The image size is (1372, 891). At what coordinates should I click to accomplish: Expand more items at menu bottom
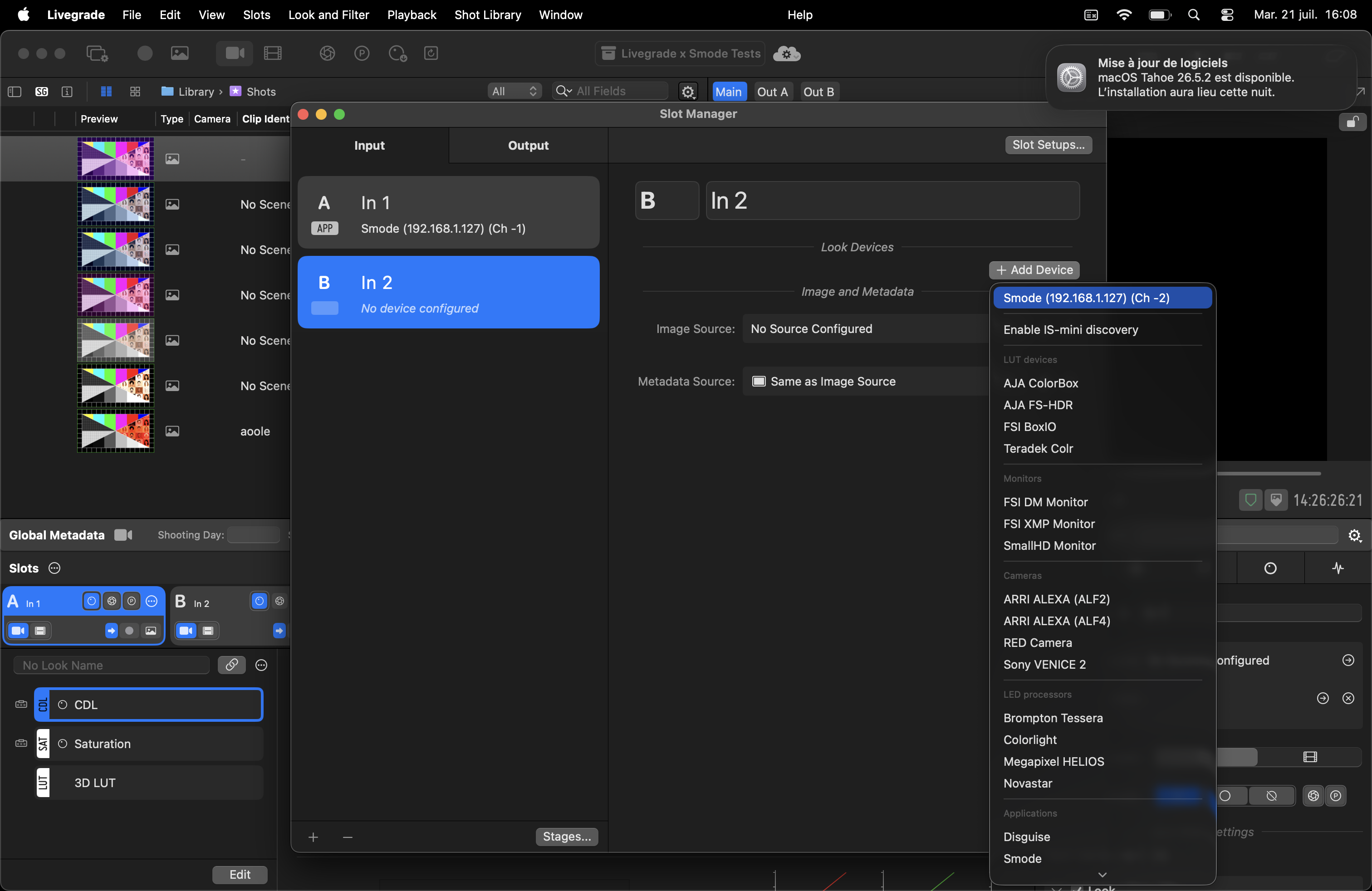coord(1102,875)
